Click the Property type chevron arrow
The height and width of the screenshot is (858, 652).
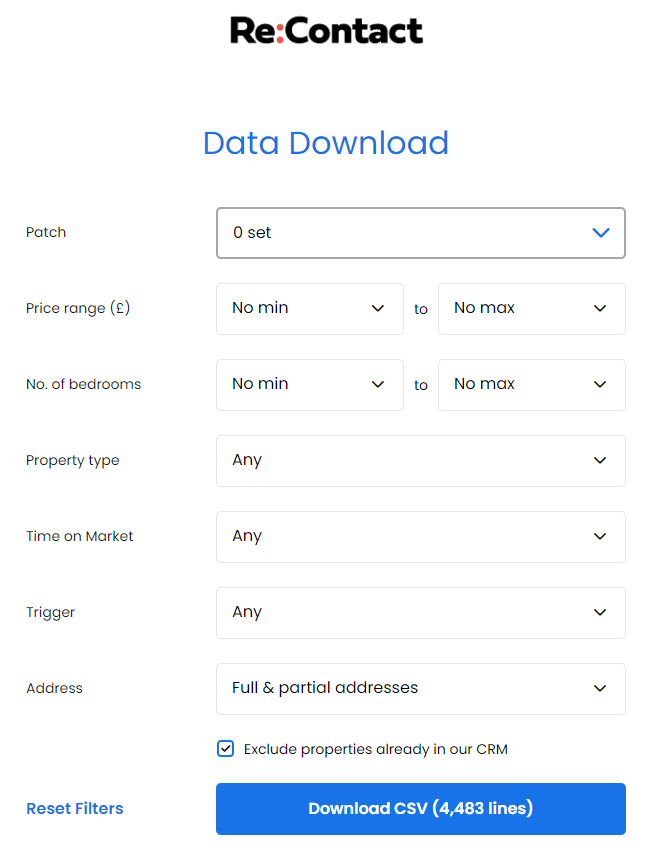pyautogui.click(x=600, y=461)
